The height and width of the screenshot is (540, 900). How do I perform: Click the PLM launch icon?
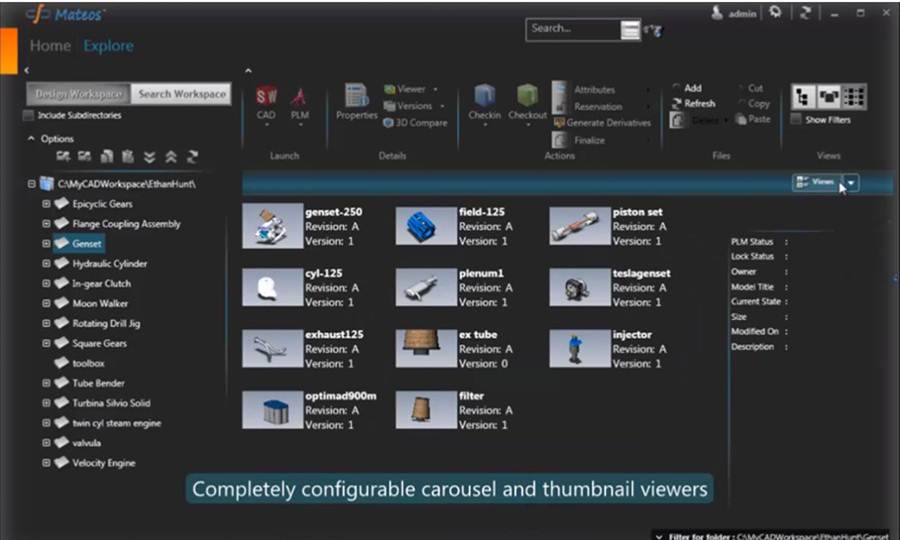[299, 98]
